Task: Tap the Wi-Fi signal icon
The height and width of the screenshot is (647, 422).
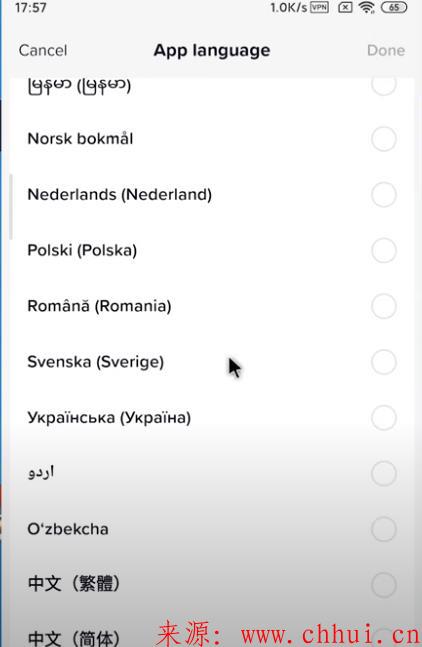Action: (x=366, y=7)
